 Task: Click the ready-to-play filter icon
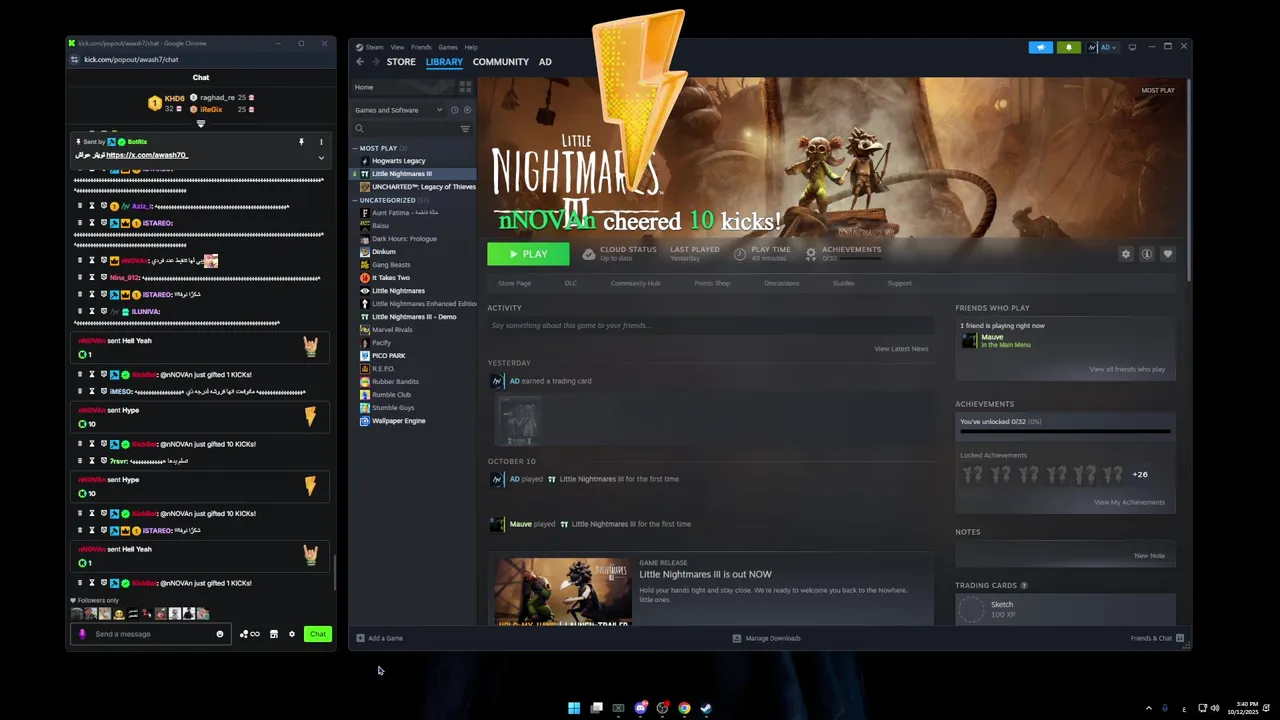coord(467,110)
